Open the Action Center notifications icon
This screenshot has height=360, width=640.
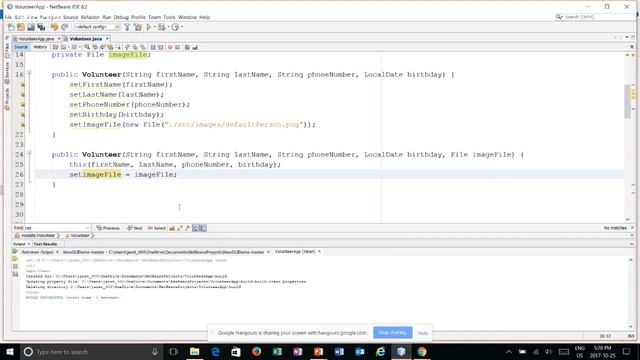click(x=627, y=351)
